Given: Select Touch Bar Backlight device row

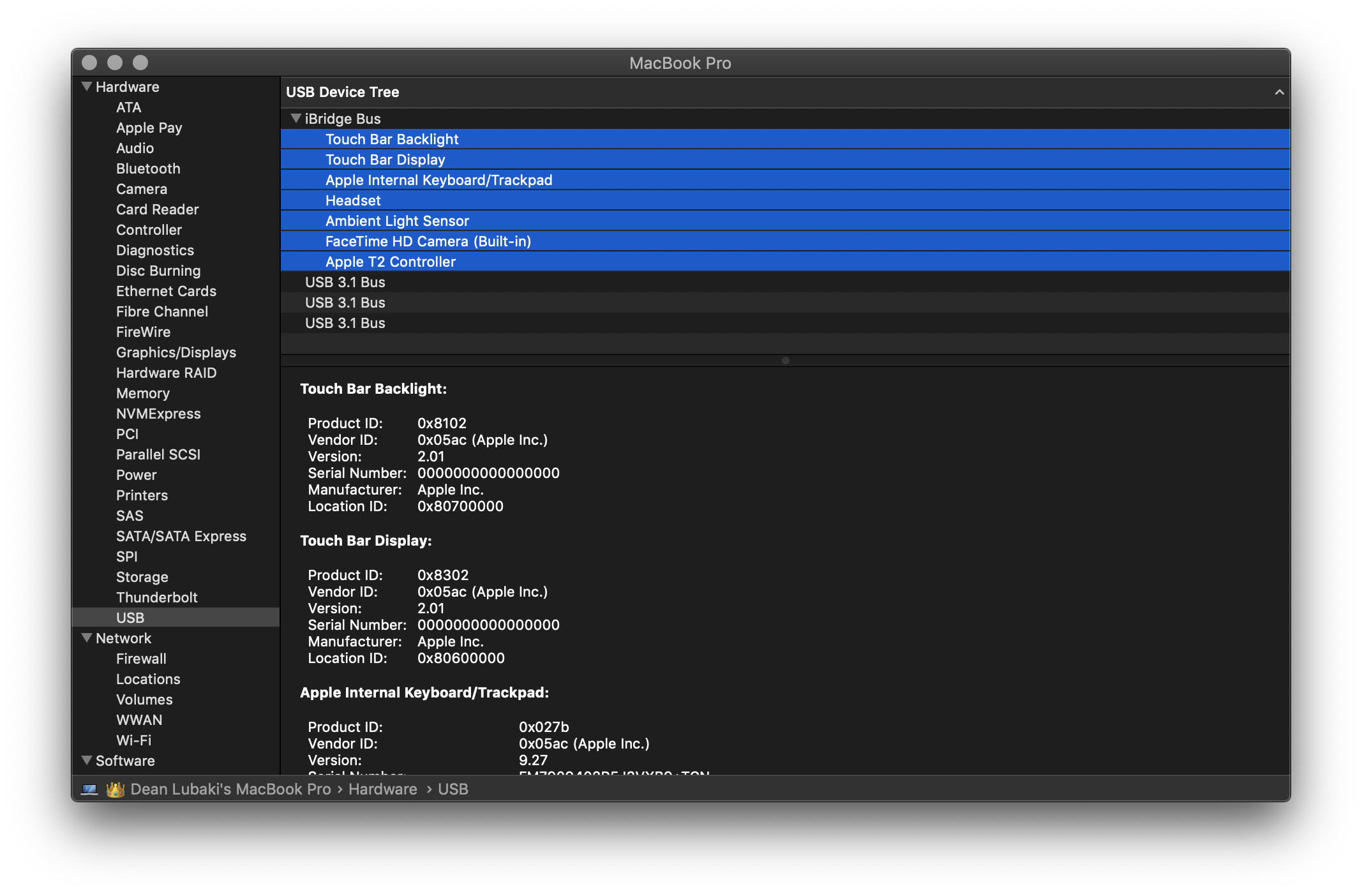Looking at the screenshot, I should coord(785,139).
